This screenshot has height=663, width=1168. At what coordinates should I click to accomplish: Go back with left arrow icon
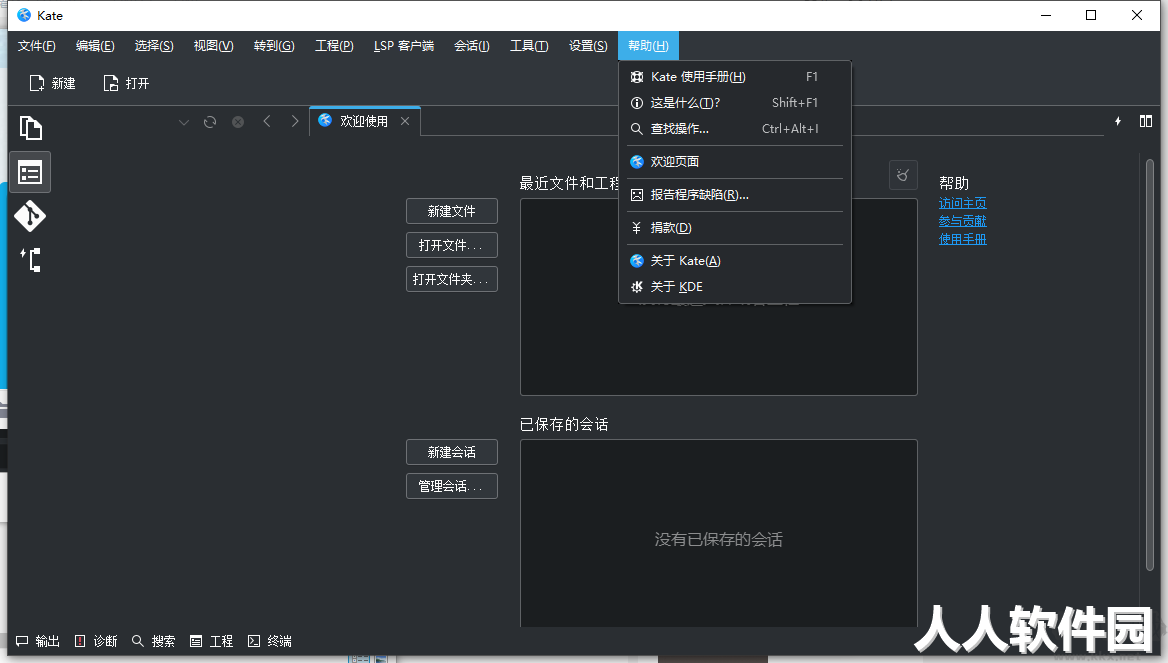click(267, 121)
